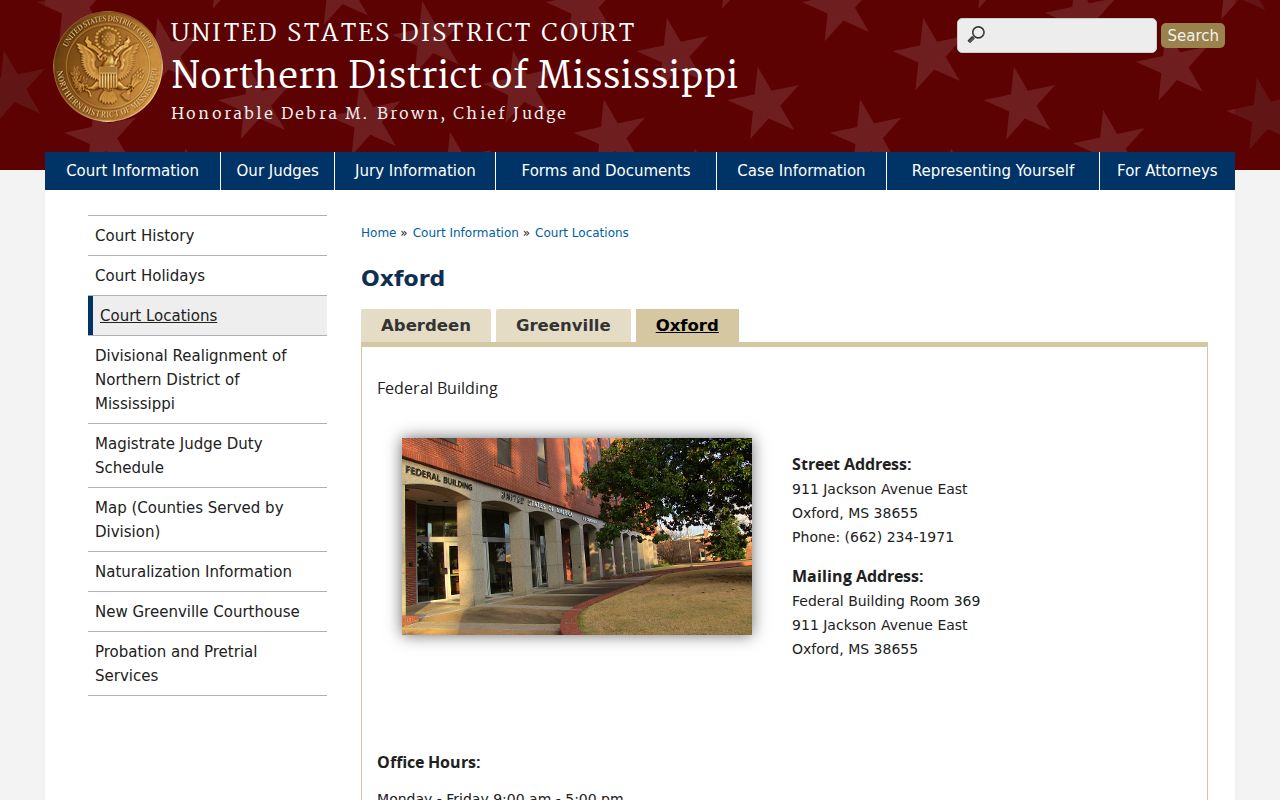Image resolution: width=1280 pixels, height=800 pixels.
Task: Open the For Attorneys menu
Action: click(x=1167, y=171)
